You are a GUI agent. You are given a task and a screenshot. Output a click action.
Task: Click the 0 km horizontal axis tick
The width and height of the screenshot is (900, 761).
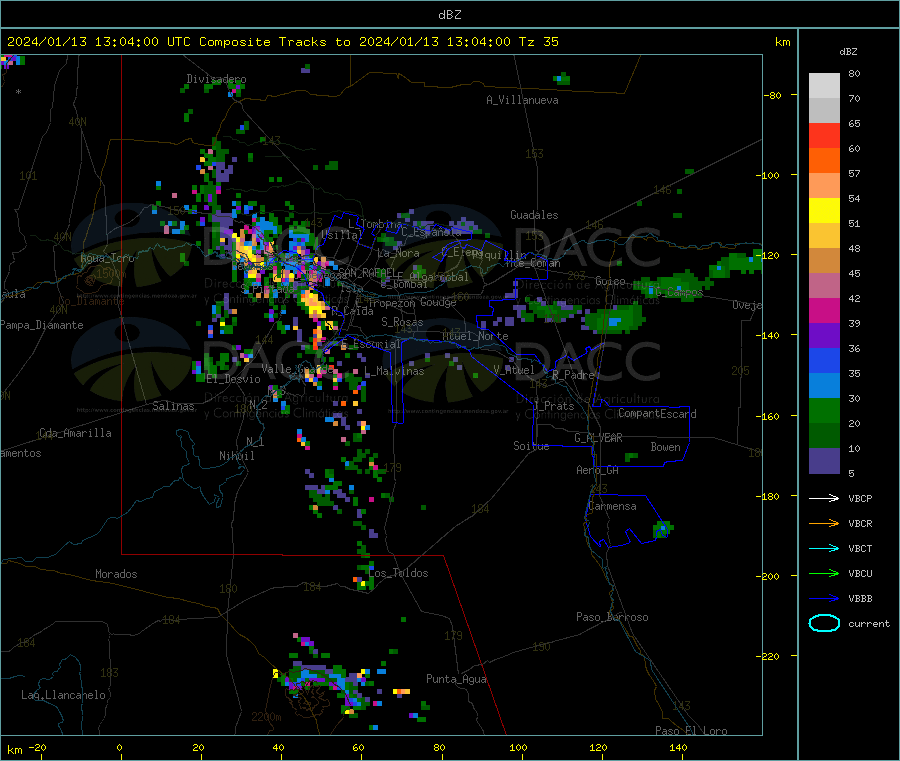click(119, 747)
